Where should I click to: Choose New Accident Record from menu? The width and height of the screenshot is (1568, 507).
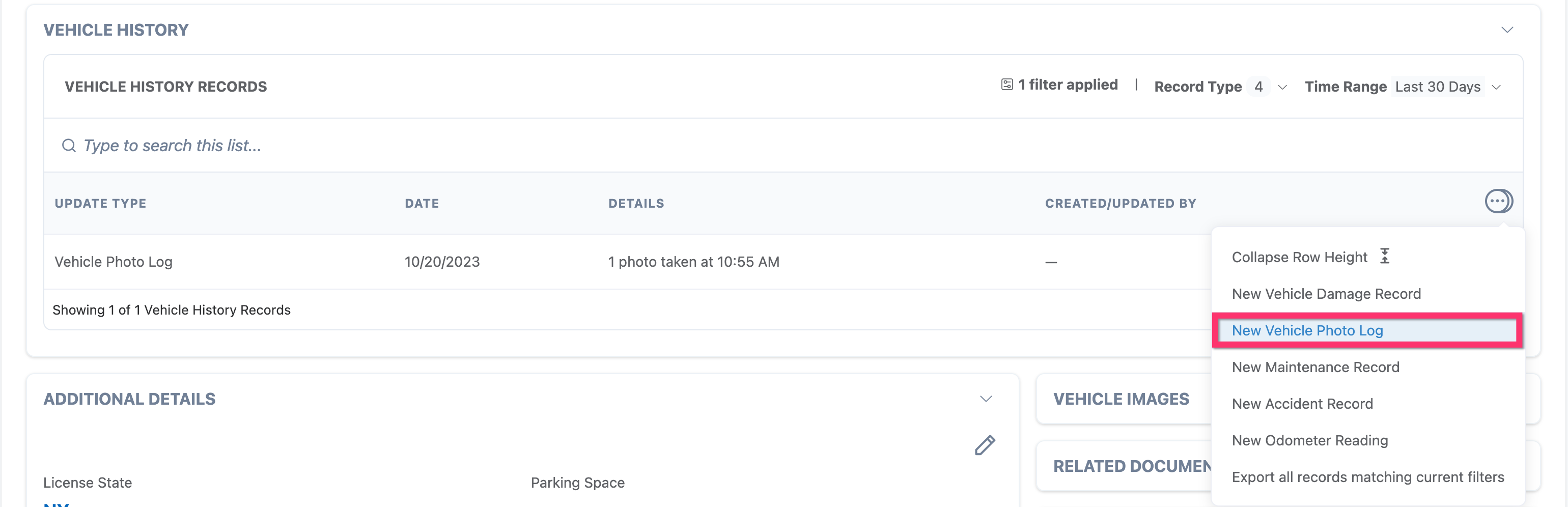[x=1302, y=404]
